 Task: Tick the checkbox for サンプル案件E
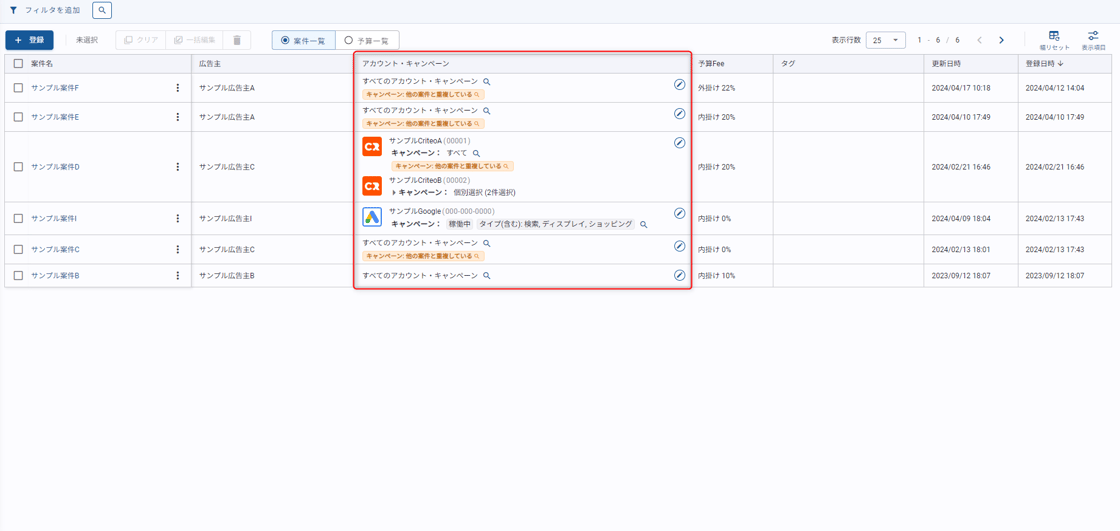click(x=18, y=117)
